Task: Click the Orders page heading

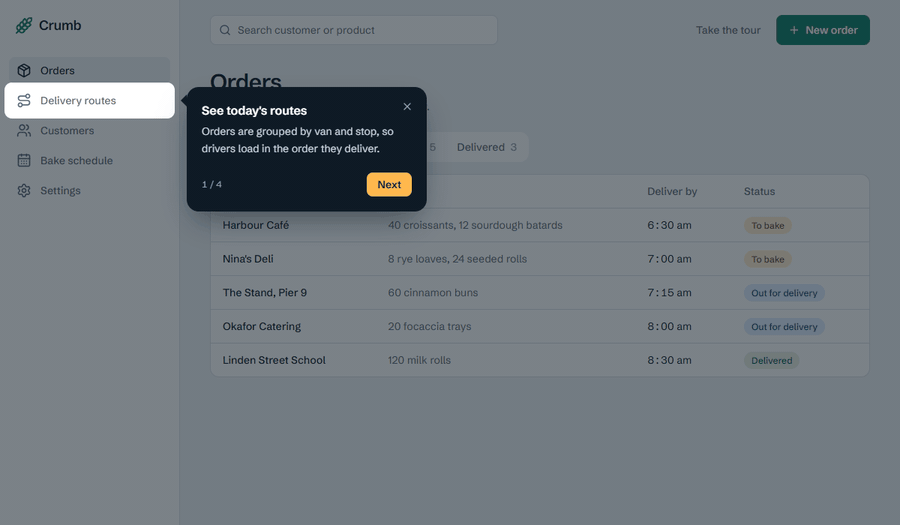Action: point(246,80)
